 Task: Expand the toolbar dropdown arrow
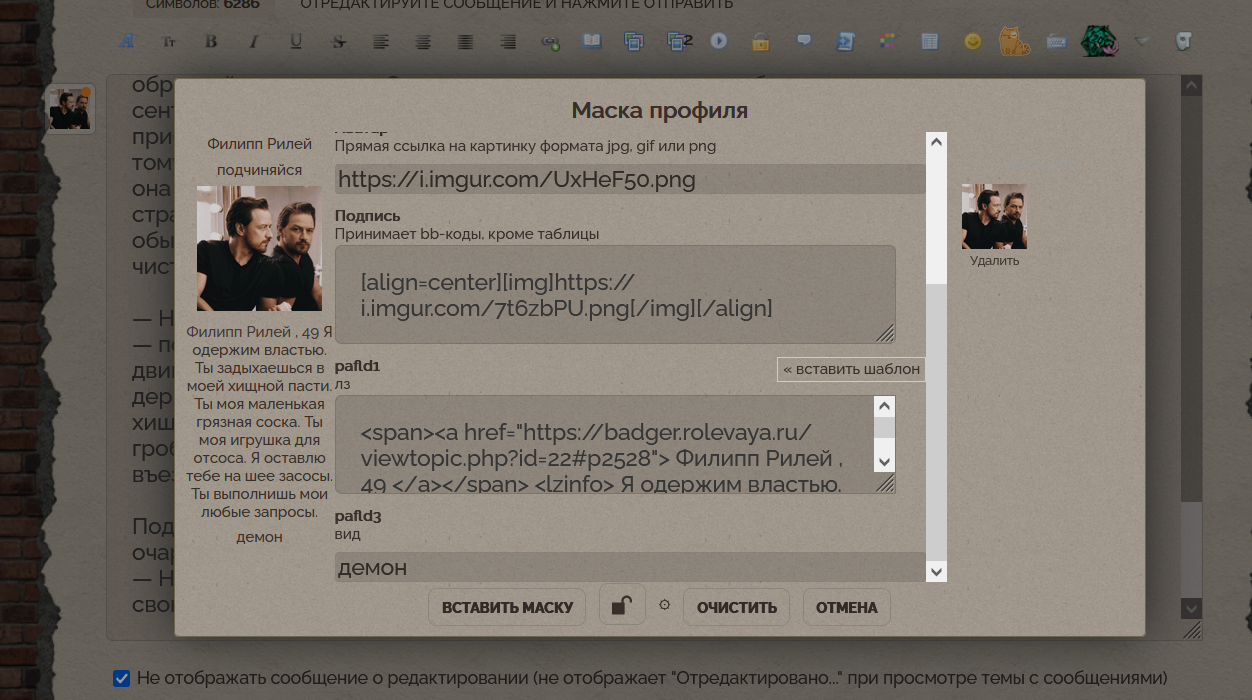pos(1142,42)
